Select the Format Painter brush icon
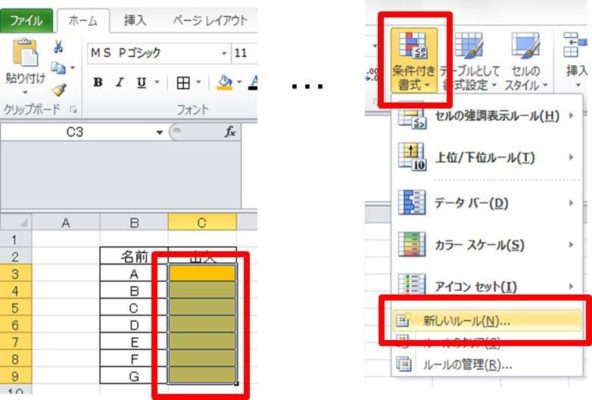 59,90
